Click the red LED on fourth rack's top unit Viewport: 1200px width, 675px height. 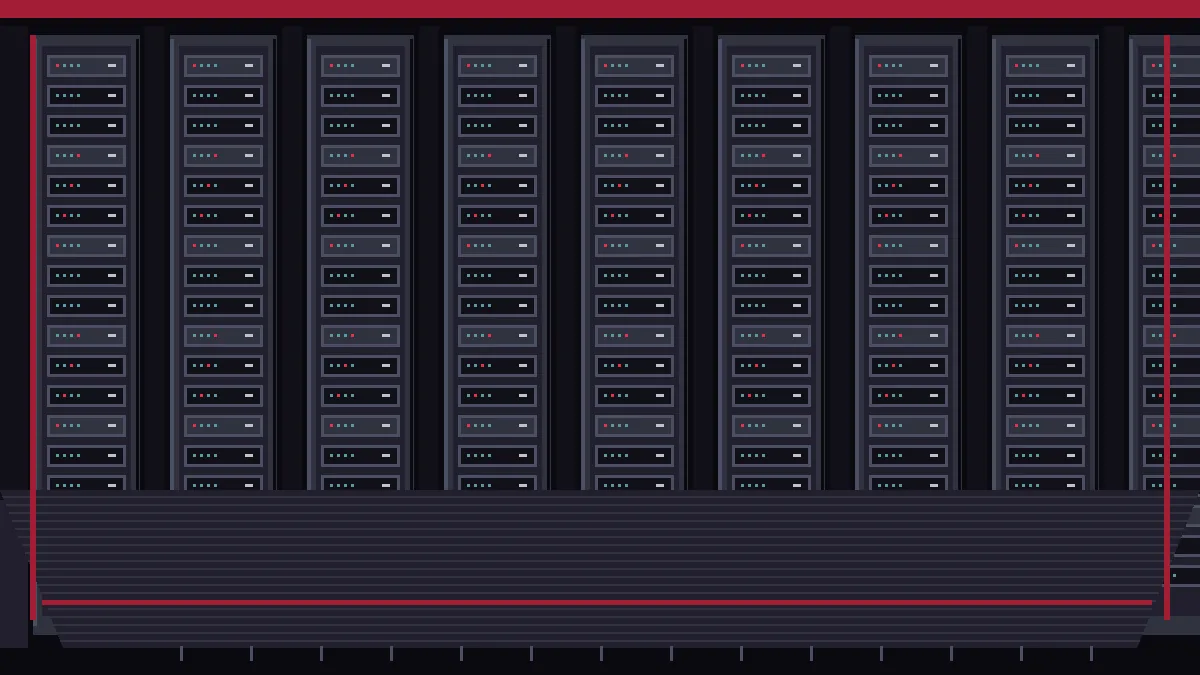point(468,66)
